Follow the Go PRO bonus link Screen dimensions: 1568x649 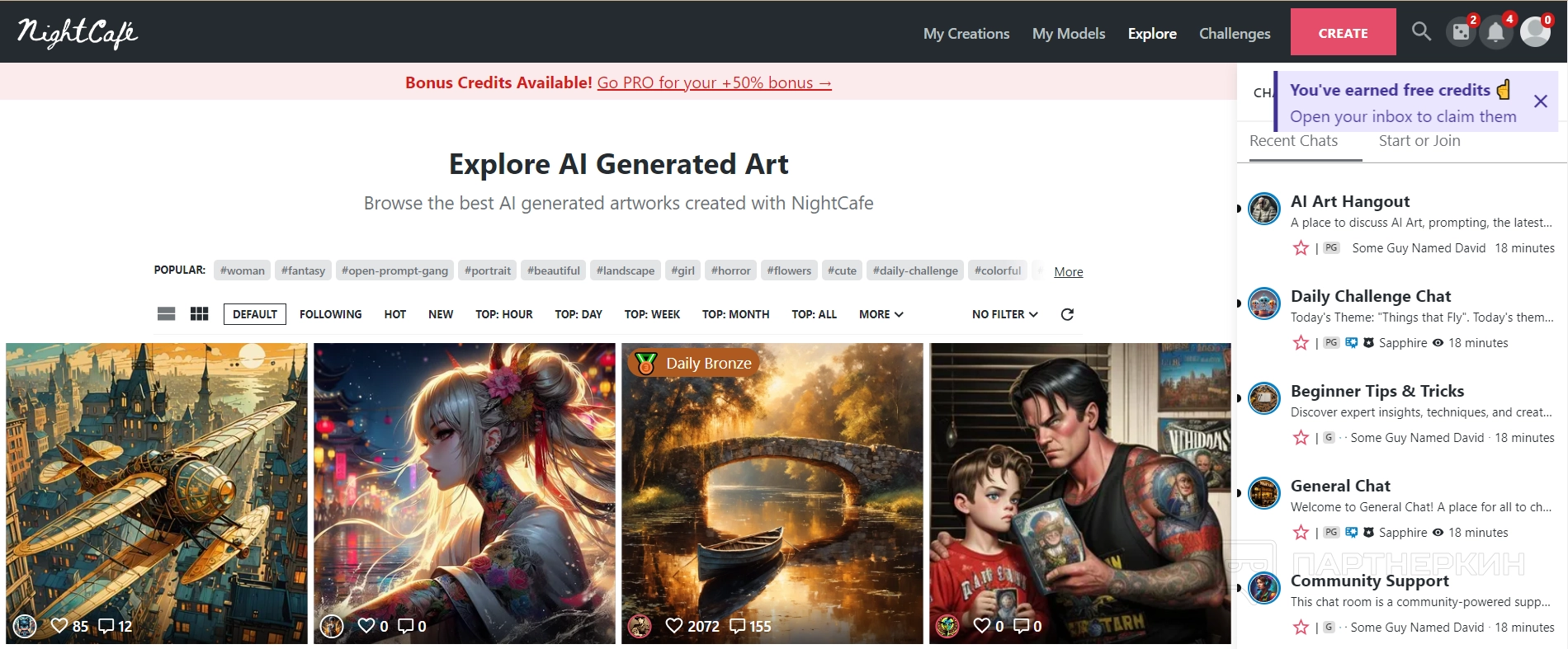pos(714,82)
